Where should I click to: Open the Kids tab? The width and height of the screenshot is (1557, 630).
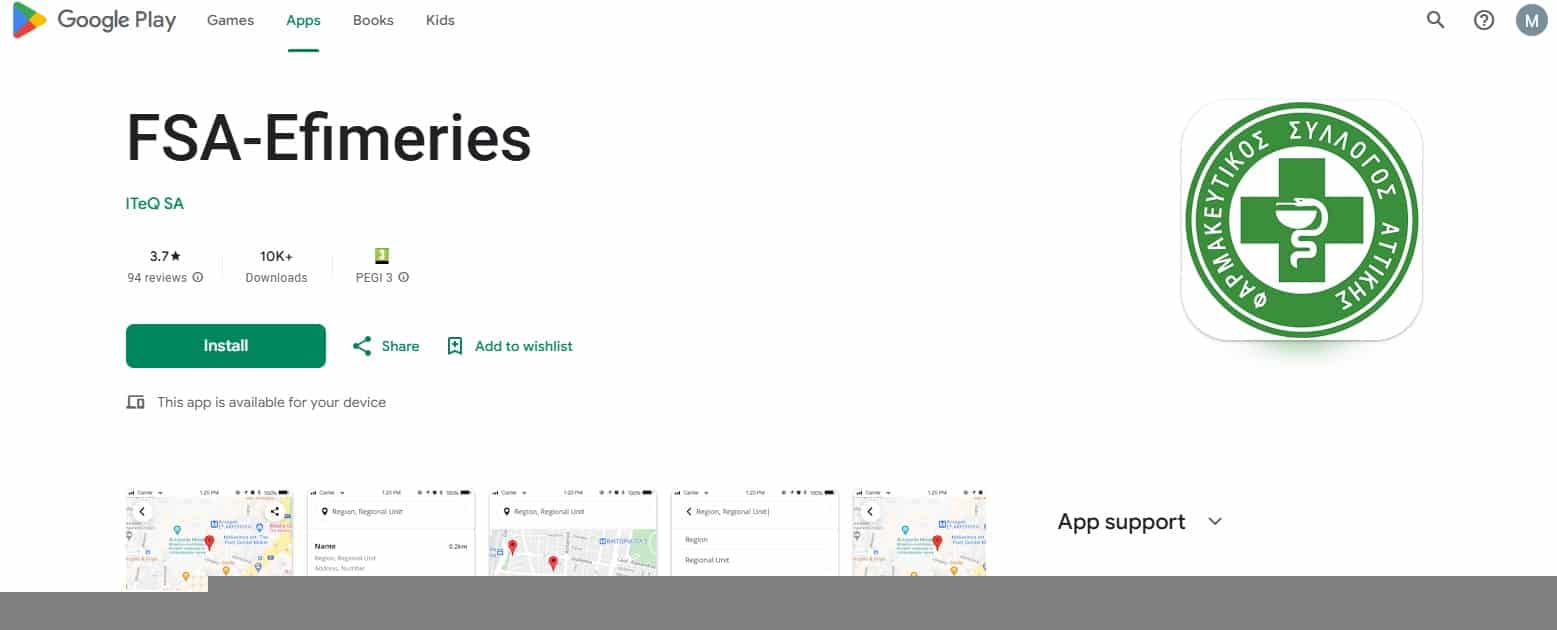tap(440, 20)
